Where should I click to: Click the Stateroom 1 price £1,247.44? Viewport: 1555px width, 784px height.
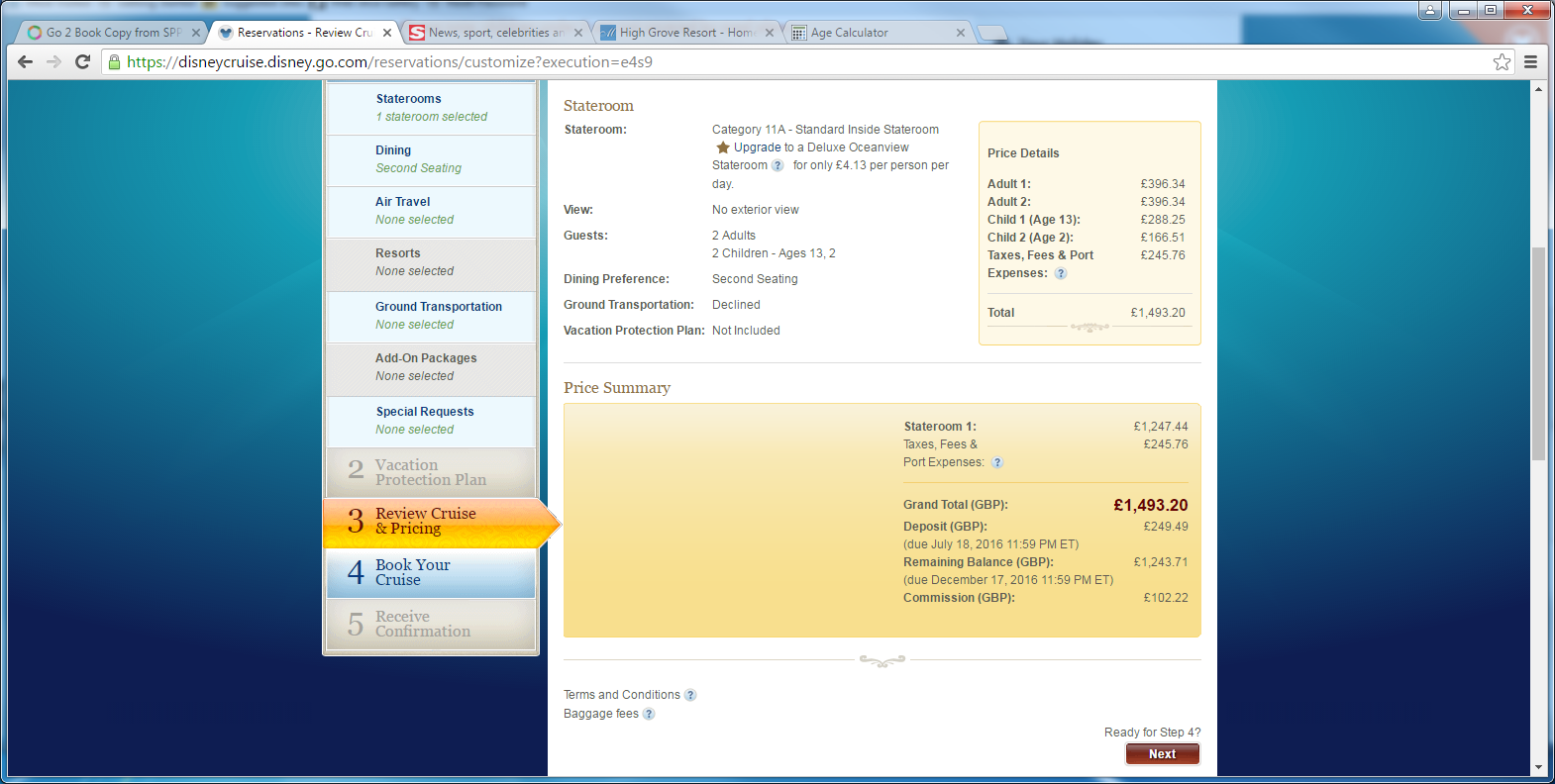pyautogui.click(x=1161, y=427)
